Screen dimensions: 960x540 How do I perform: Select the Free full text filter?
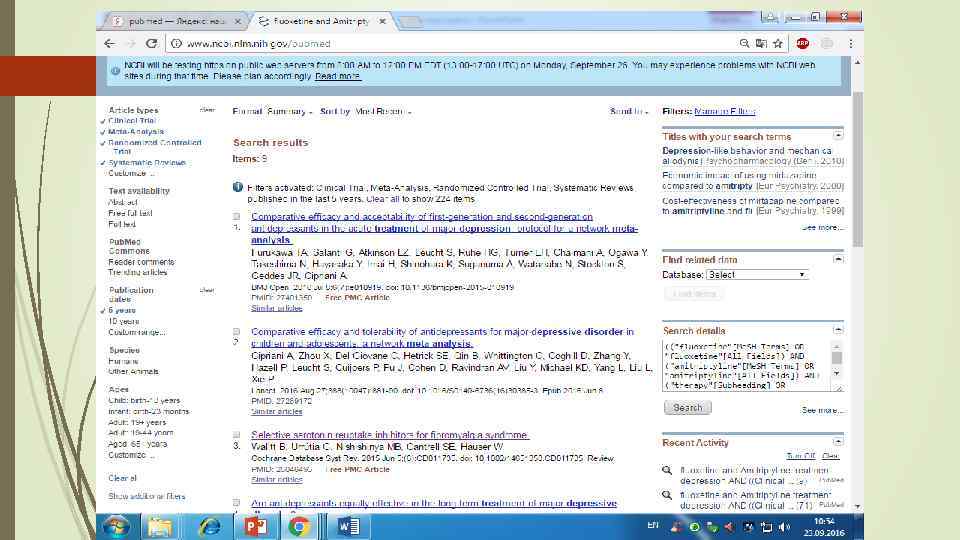[130, 213]
